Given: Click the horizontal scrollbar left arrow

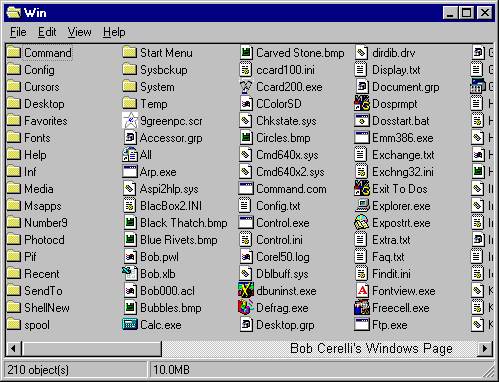Looking at the screenshot, I should 13,348.
